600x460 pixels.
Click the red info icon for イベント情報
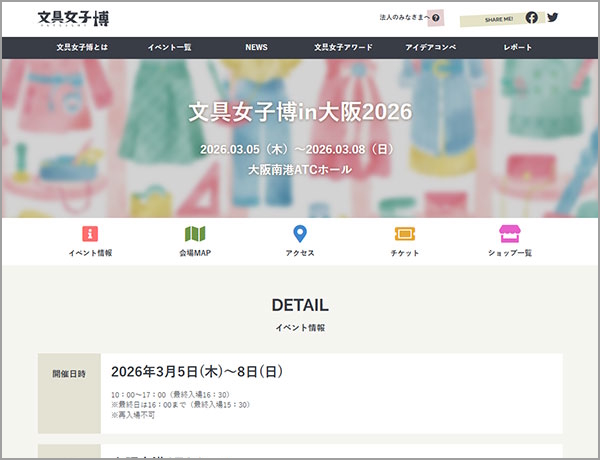coord(90,234)
